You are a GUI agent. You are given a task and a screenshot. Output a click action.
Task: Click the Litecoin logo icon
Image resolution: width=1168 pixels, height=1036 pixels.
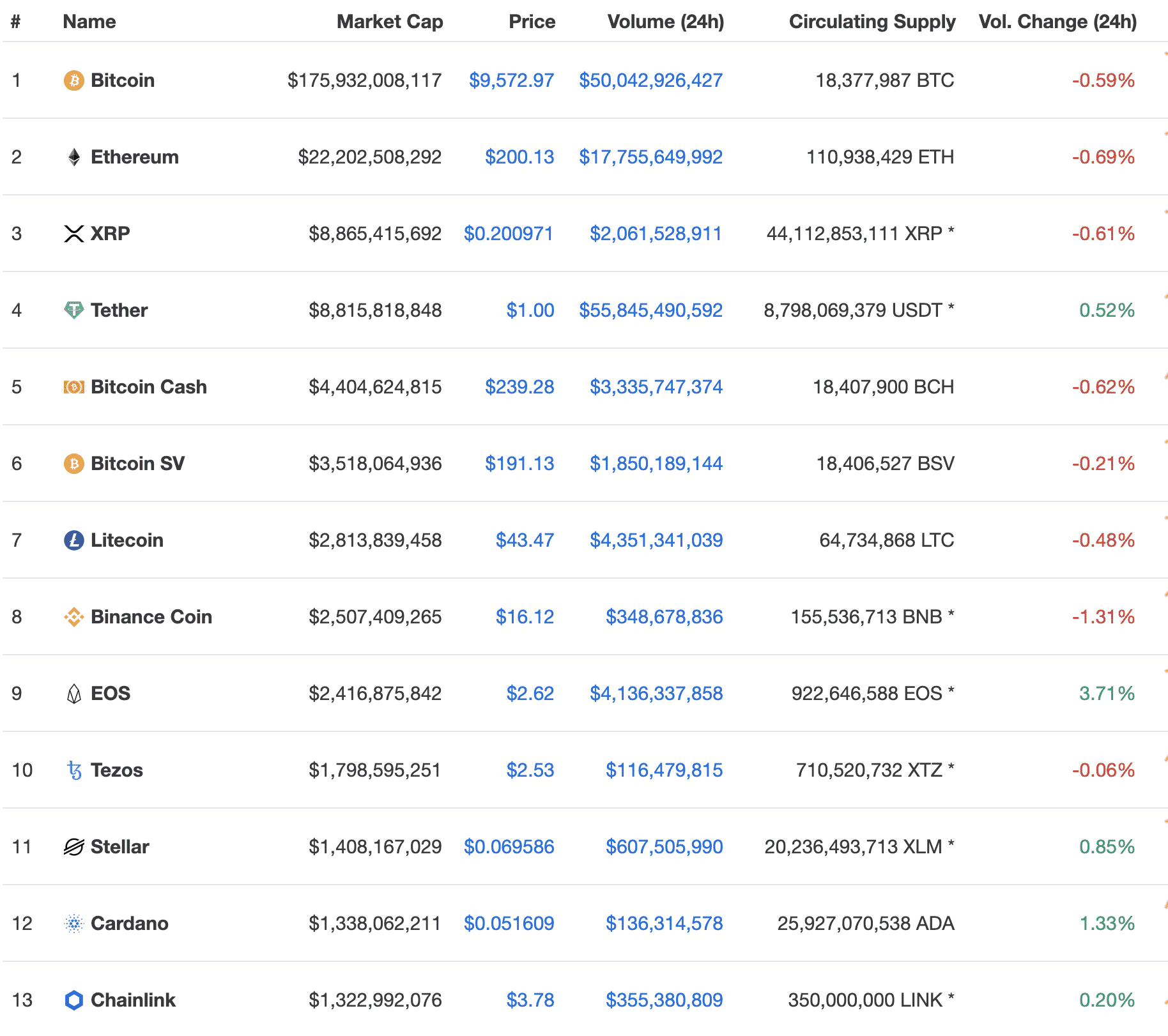pos(74,540)
